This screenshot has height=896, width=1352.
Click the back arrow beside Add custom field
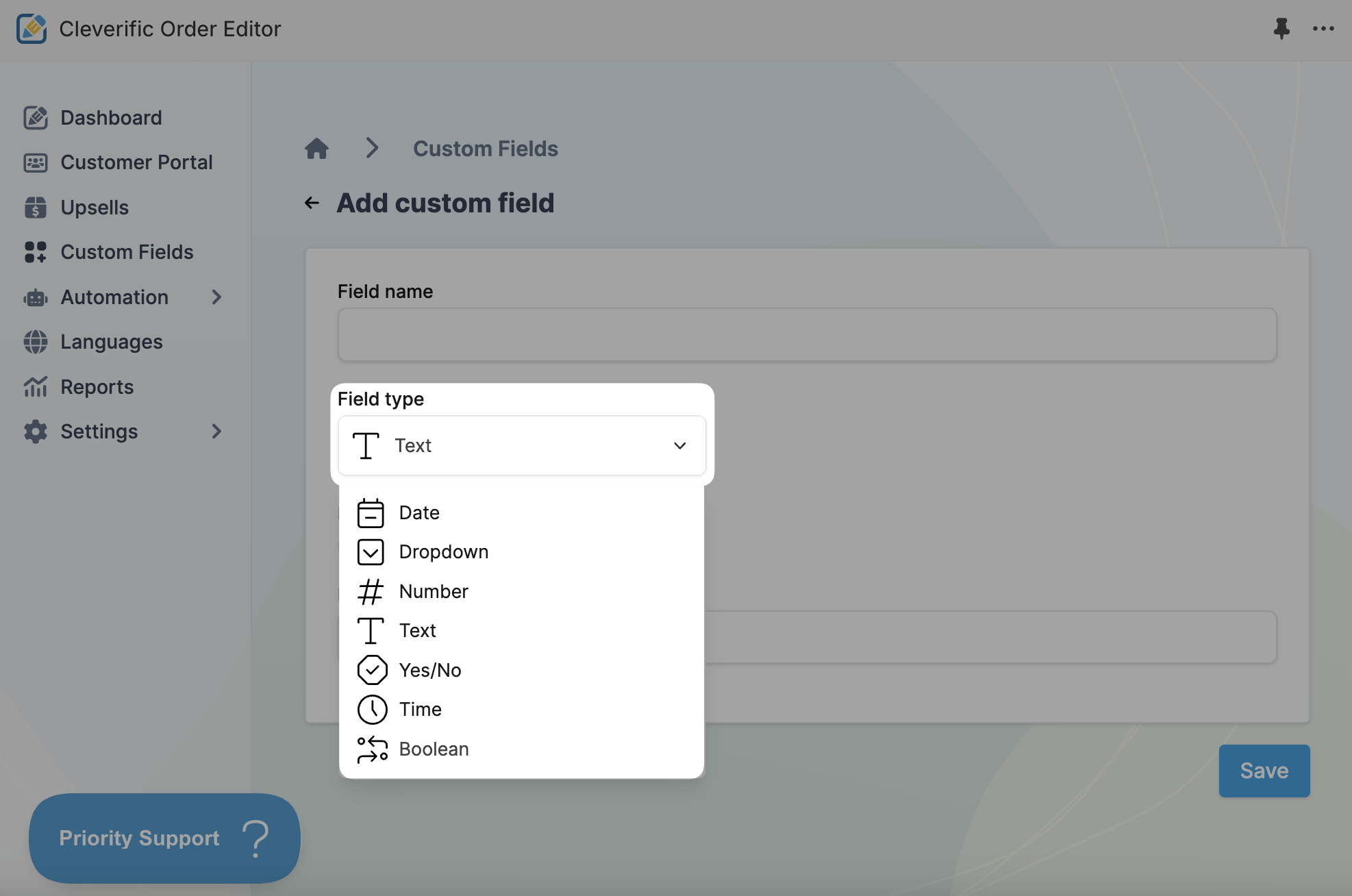[x=312, y=203]
